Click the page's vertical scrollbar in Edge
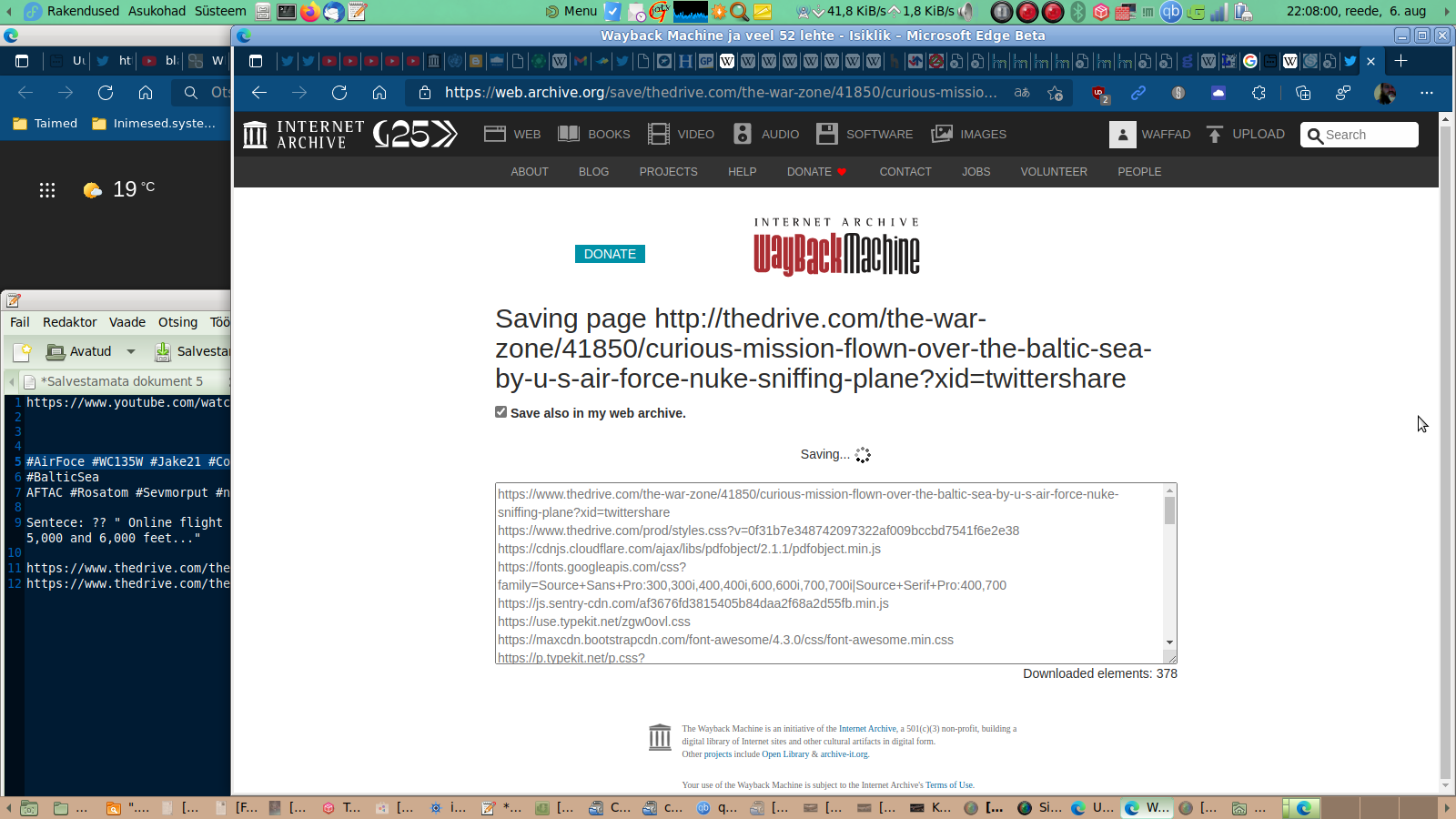This screenshot has height=819, width=1456. tap(1445, 455)
